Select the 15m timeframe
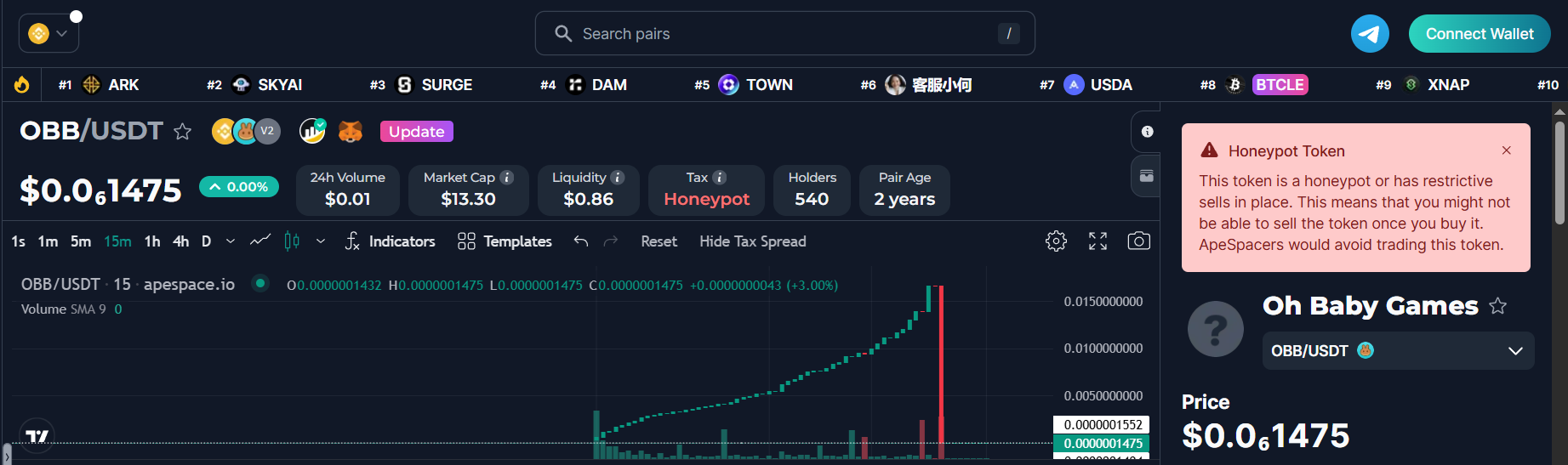Screen dimensions: 1568x465 pos(117,241)
